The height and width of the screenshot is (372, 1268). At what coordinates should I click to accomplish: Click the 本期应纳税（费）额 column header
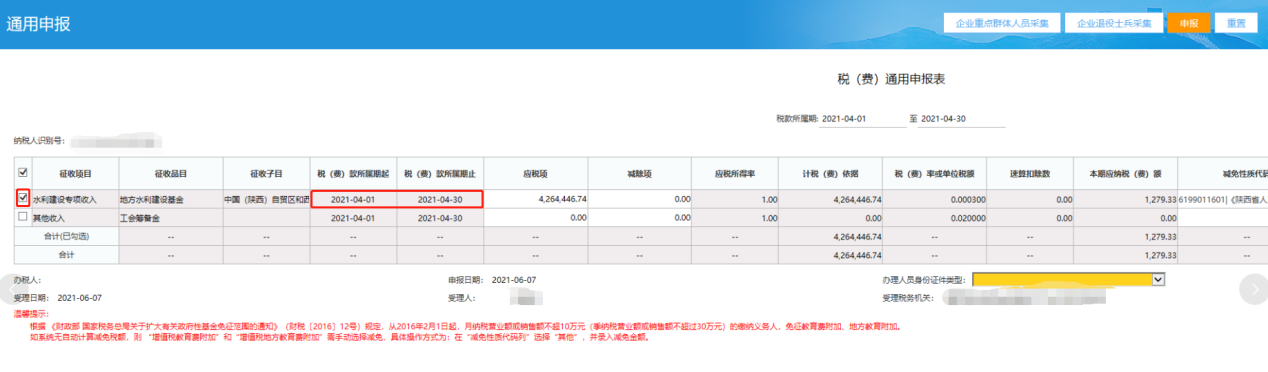(x=1125, y=173)
